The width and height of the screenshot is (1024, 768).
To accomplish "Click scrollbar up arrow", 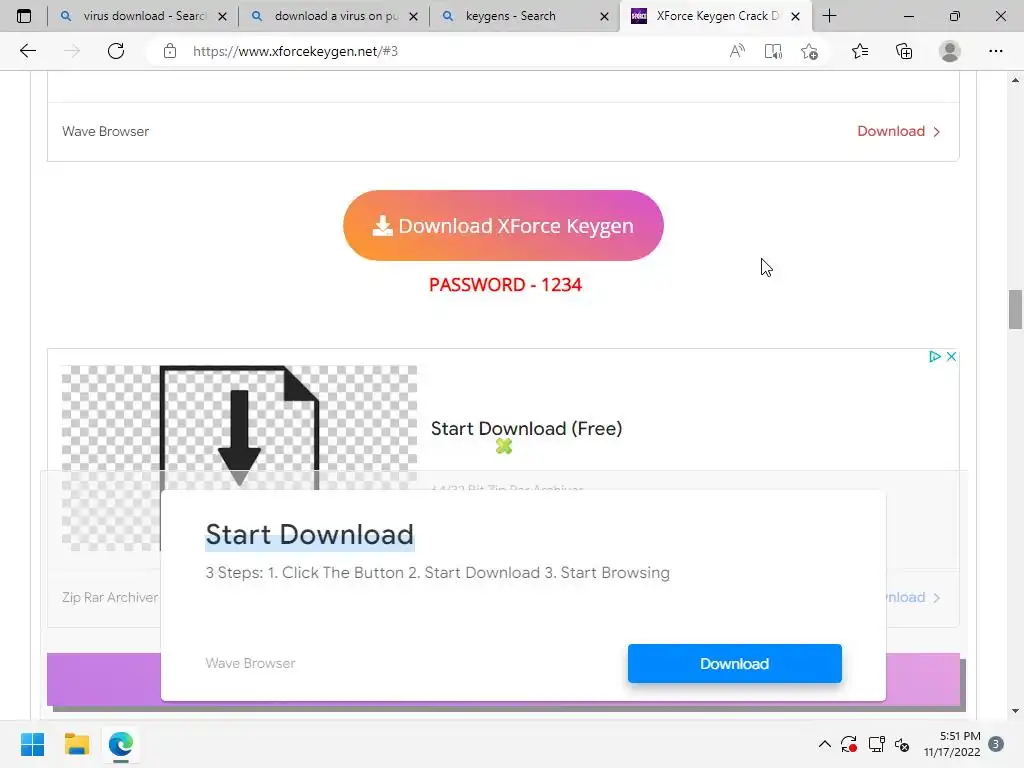I will coord(1015,80).
